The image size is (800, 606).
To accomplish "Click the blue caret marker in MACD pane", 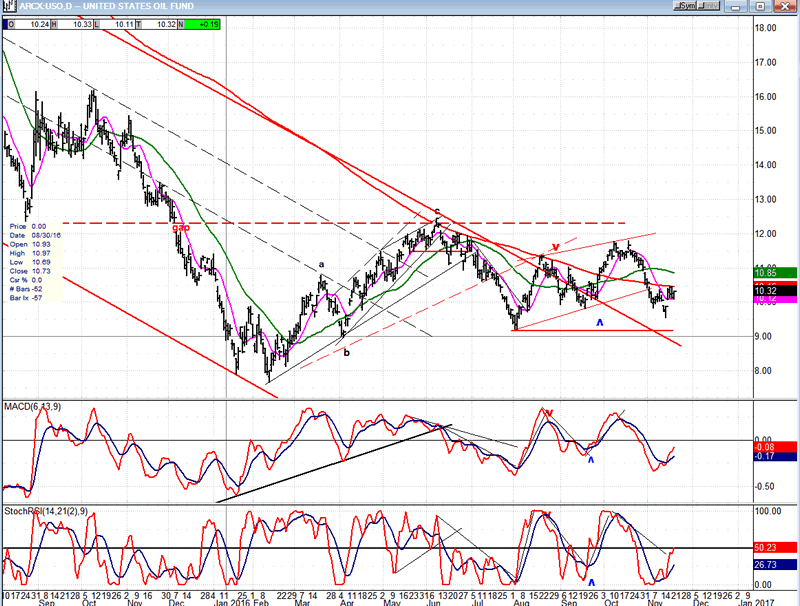I will [x=591, y=460].
